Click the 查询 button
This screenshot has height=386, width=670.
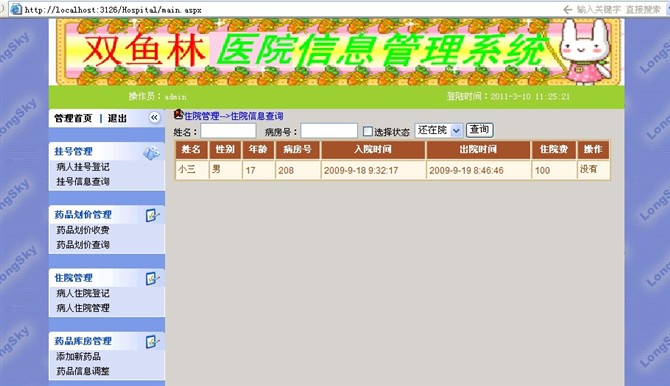click(x=479, y=130)
